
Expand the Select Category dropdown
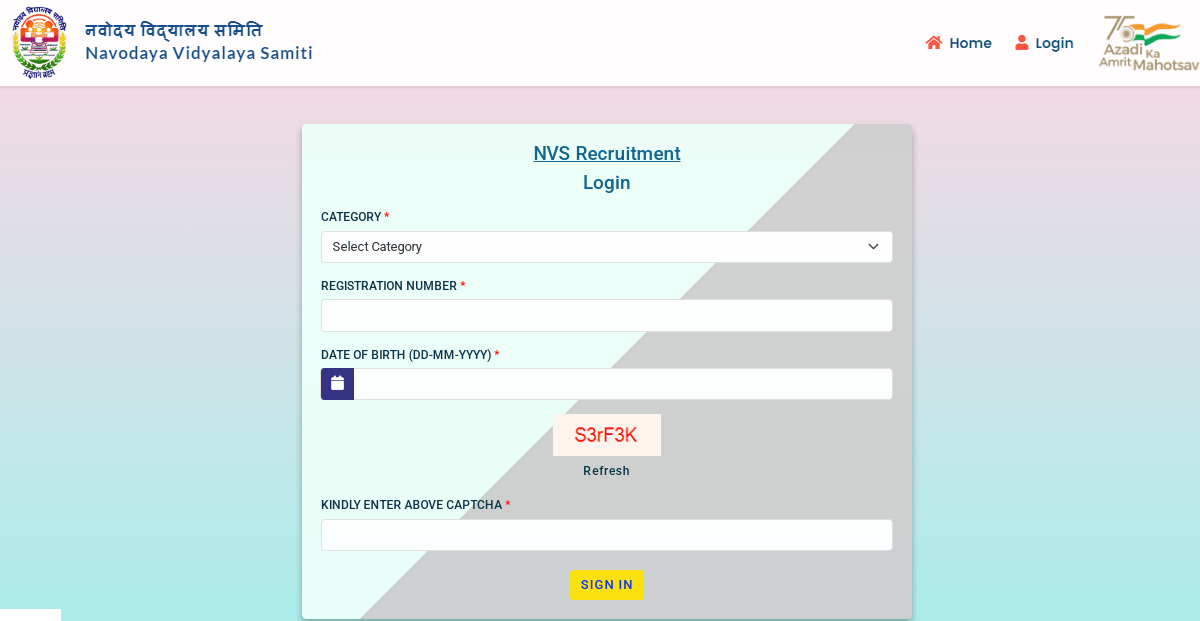pos(606,247)
